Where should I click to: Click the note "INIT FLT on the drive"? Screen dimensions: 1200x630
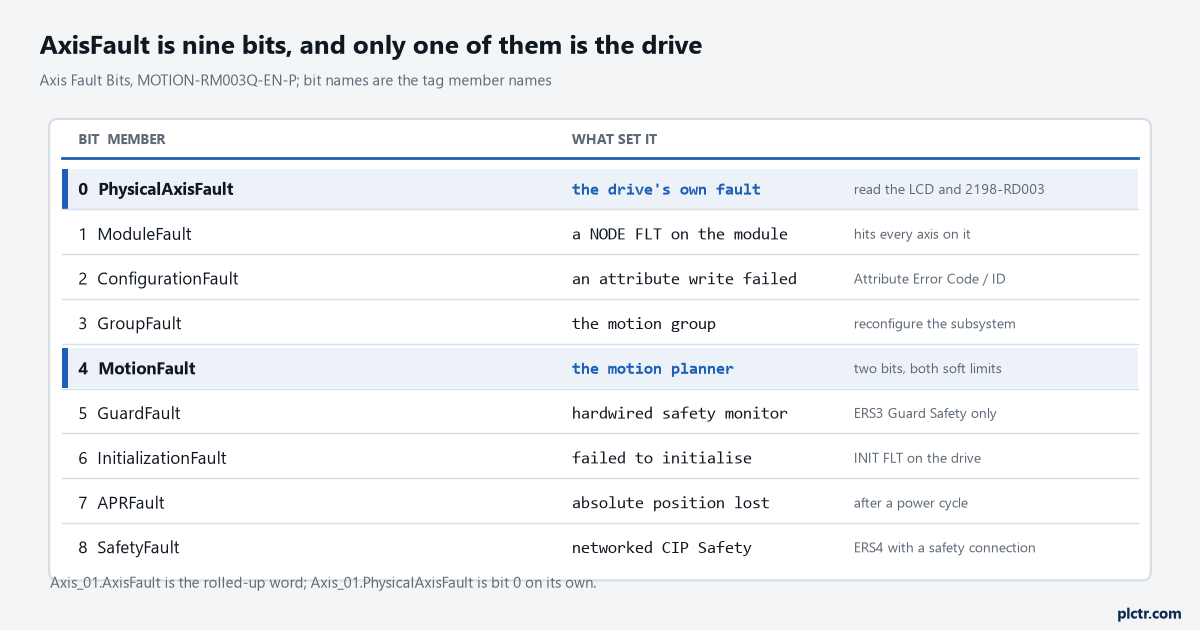pos(917,458)
